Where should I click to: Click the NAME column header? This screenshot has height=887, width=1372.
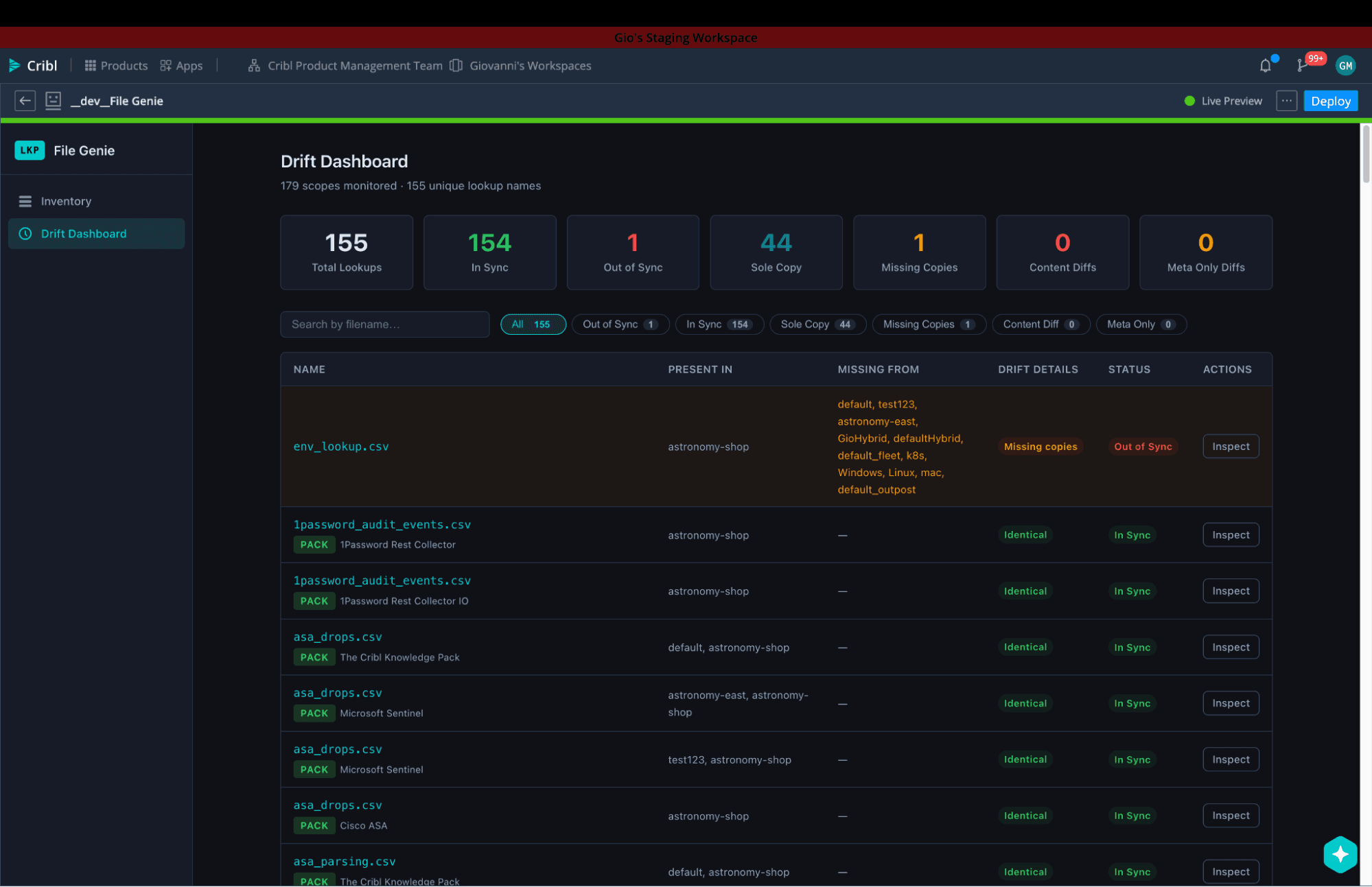310,370
